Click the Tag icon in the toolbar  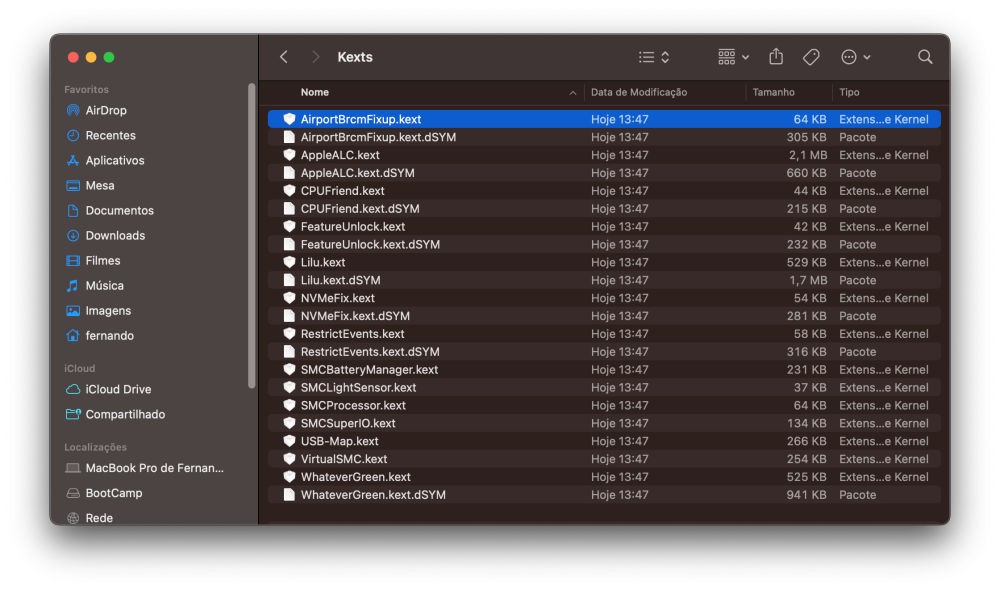point(811,57)
